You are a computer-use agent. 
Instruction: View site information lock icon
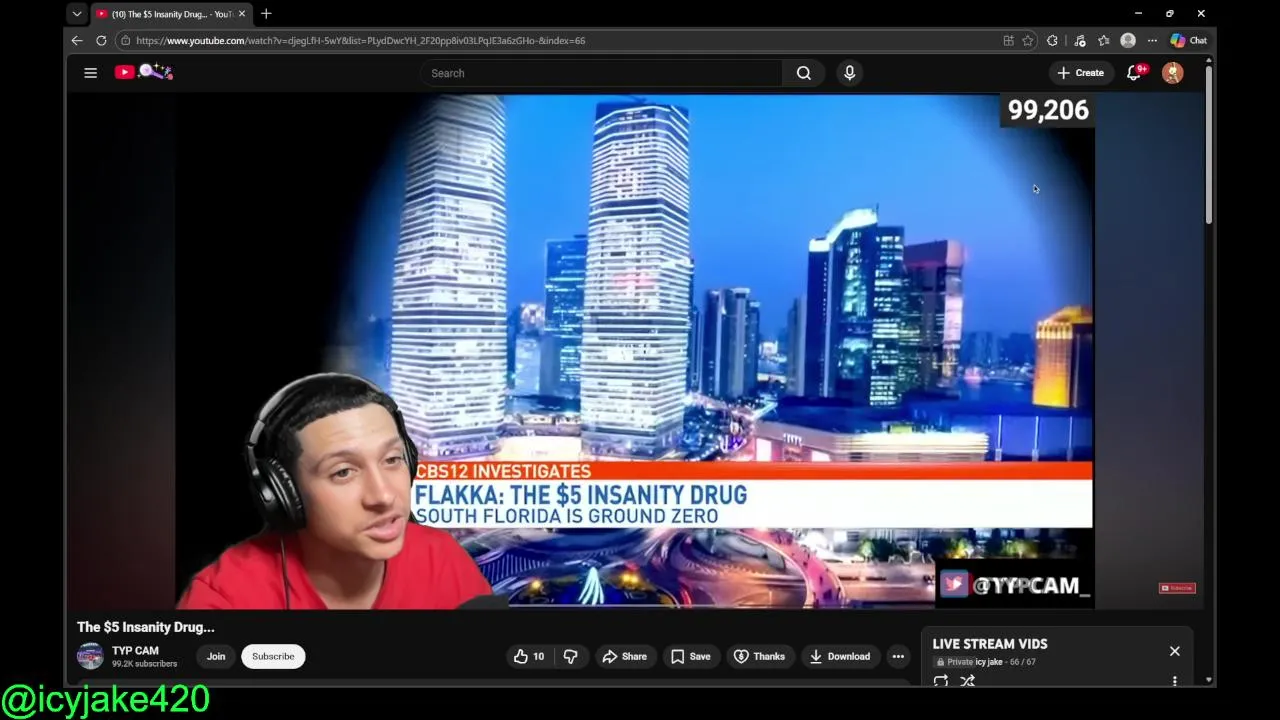125,40
